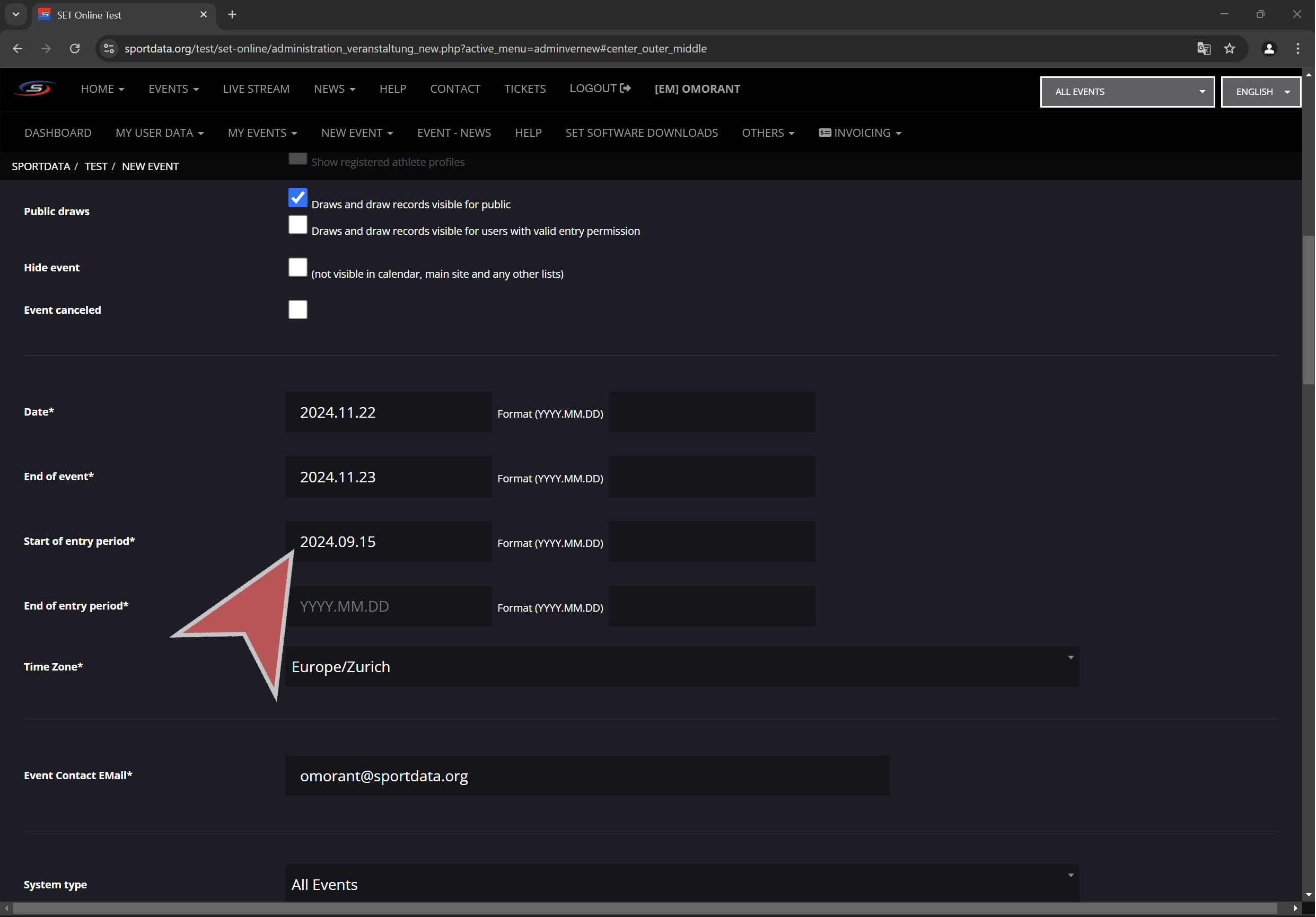The image size is (1316, 917).
Task: Open the INVOICING menu
Action: click(x=860, y=133)
